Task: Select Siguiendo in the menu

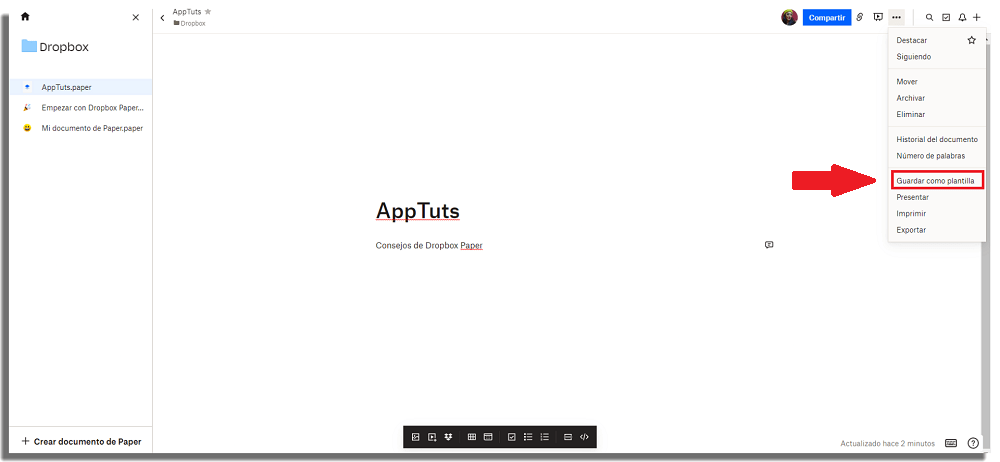Action: click(913, 57)
